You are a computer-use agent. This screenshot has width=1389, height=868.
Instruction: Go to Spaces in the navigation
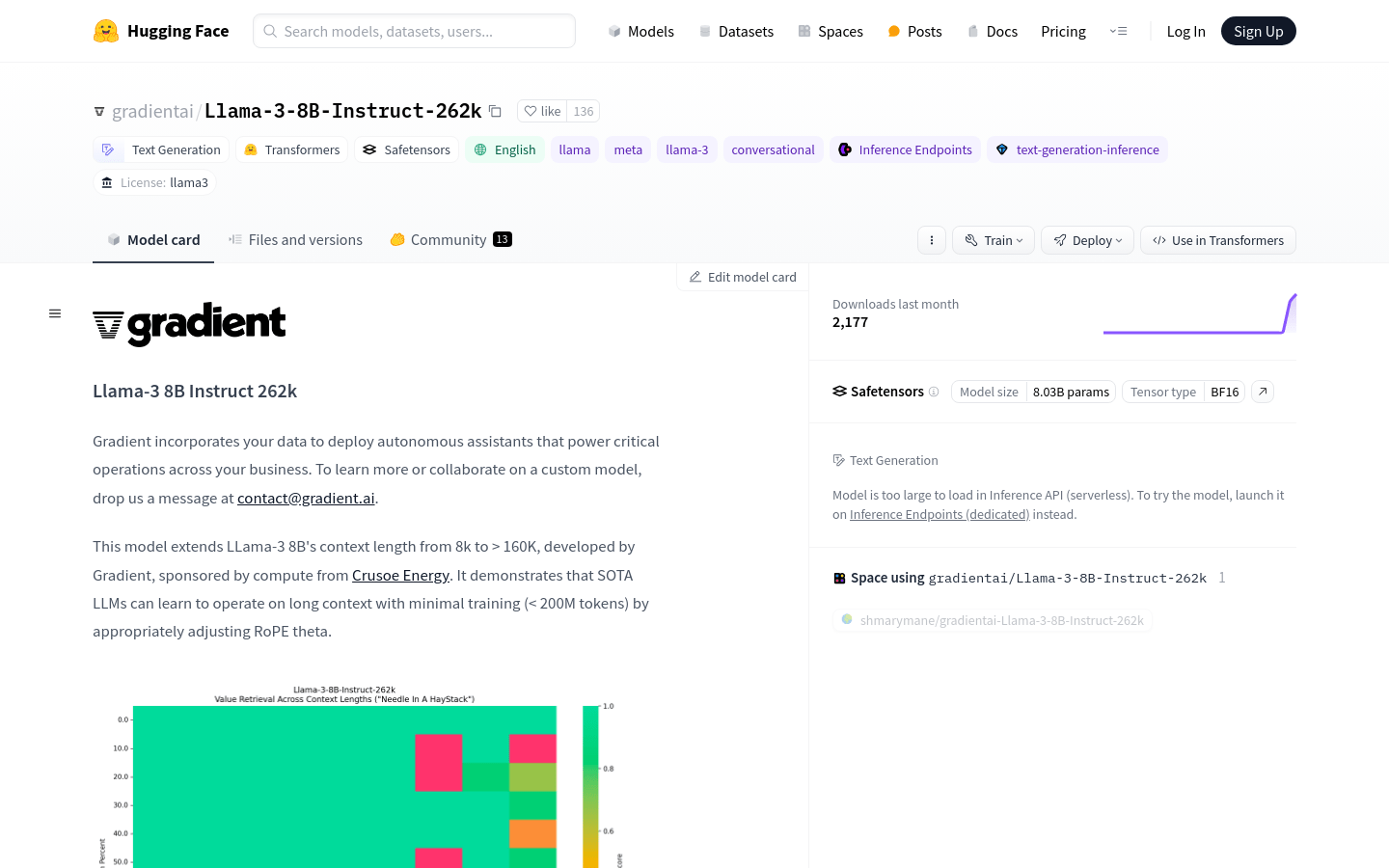tap(831, 31)
